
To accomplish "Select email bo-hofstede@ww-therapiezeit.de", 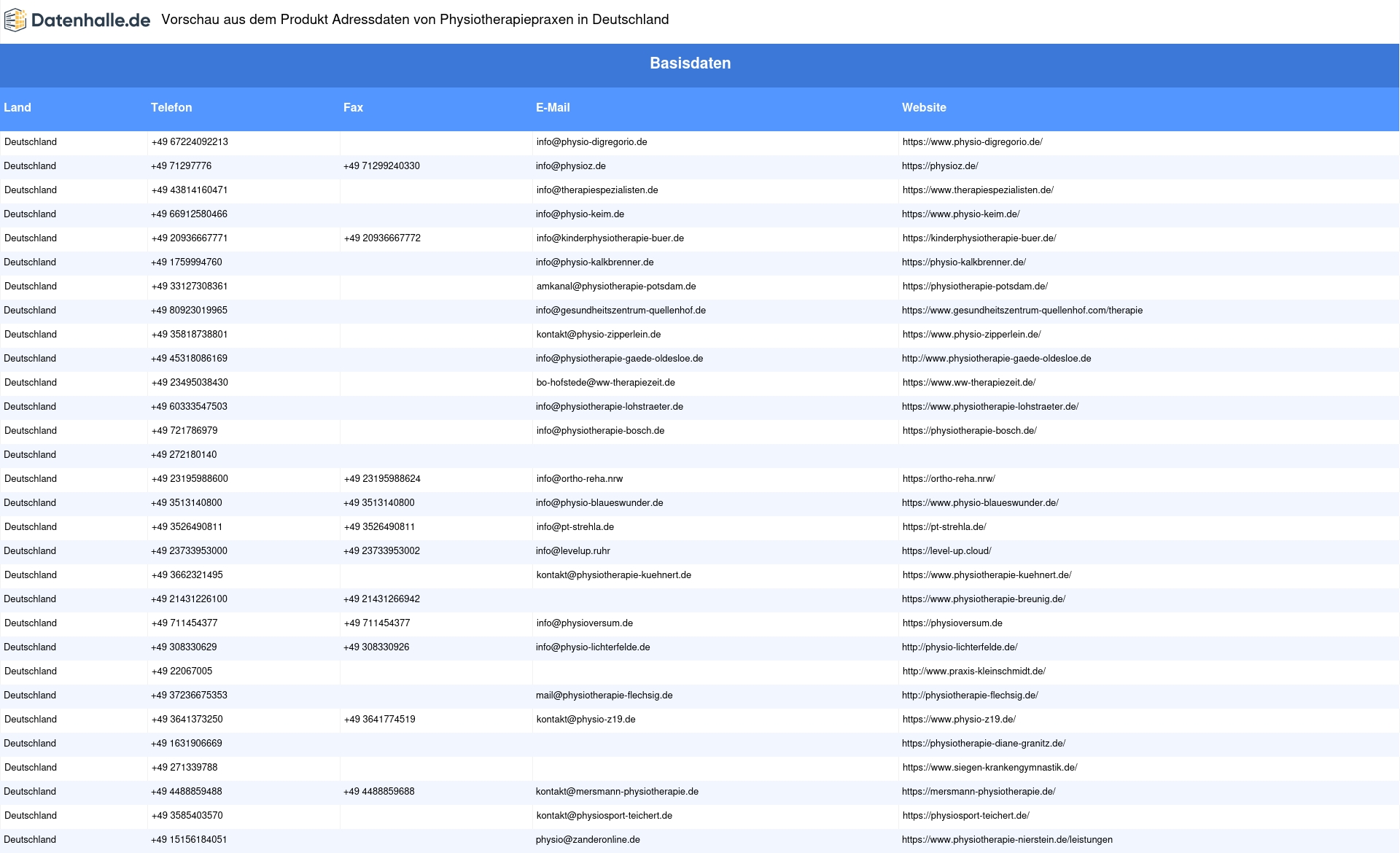I will click(x=606, y=383).
